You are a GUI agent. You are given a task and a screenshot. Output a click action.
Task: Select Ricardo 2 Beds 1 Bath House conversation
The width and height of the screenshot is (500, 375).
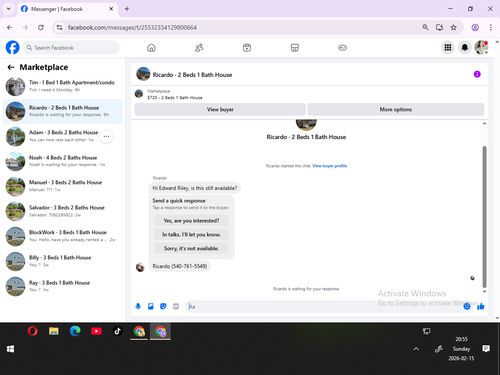pyautogui.click(x=63, y=111)
